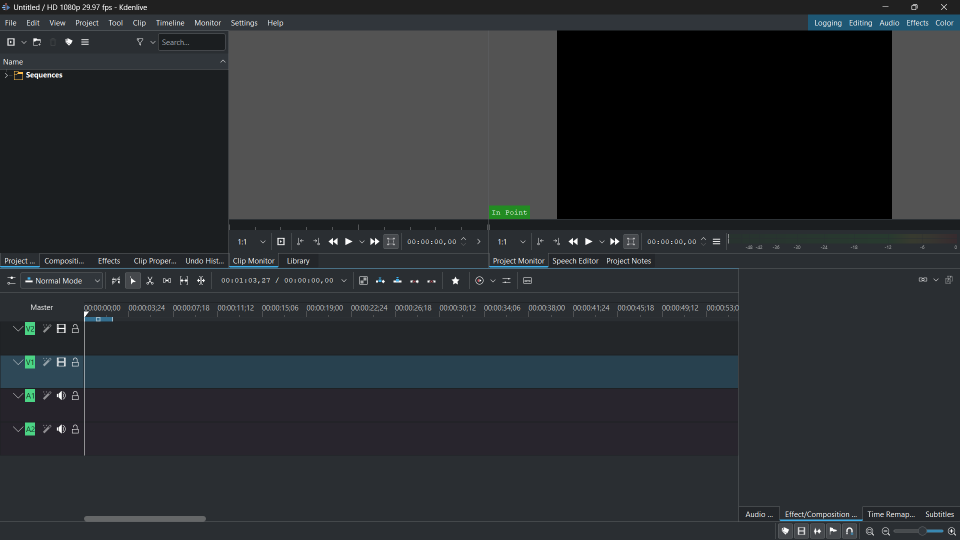Open preview render options dropdown arrow

click(493, 280)
